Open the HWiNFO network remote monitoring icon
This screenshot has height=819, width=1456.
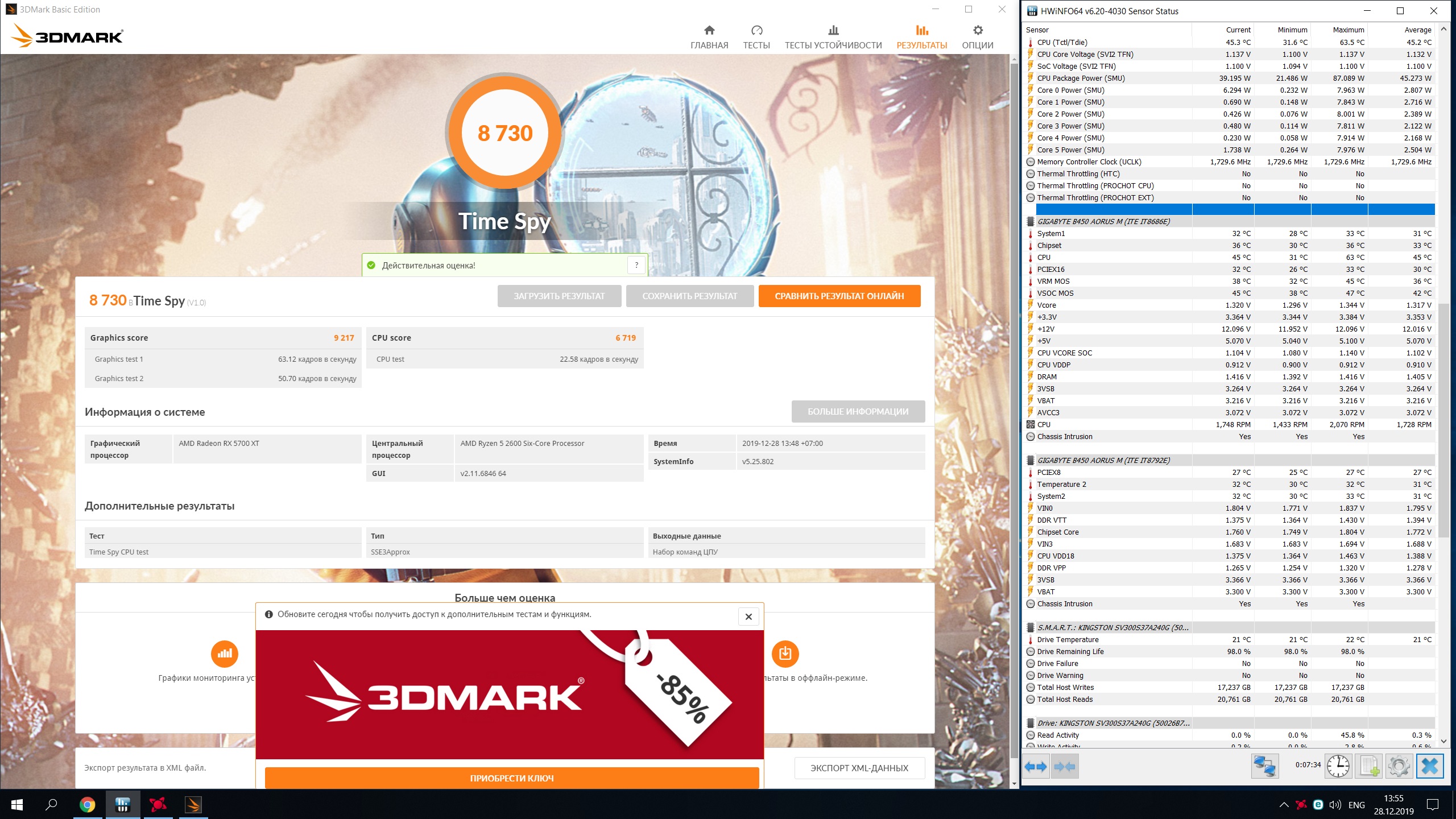(1265, 767)
